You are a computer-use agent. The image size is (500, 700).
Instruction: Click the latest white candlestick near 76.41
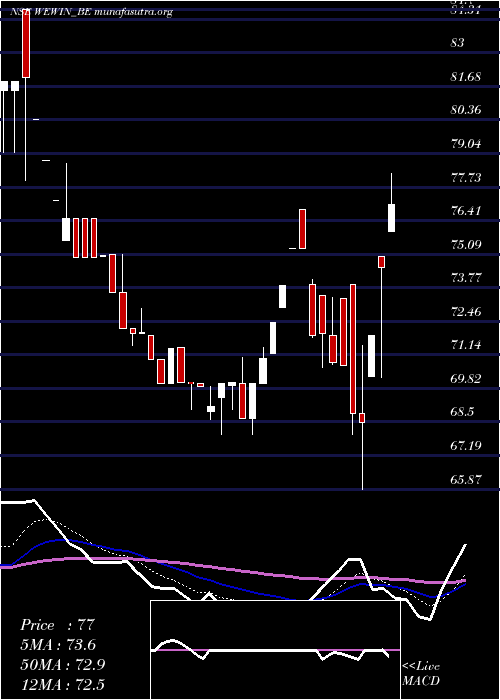tap(392, 218)
